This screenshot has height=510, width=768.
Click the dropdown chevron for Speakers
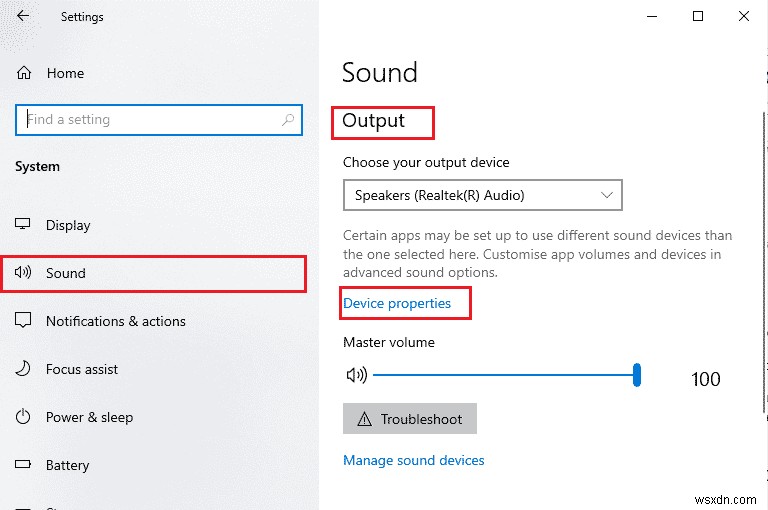pyautogui.click(x=606, y=195)
